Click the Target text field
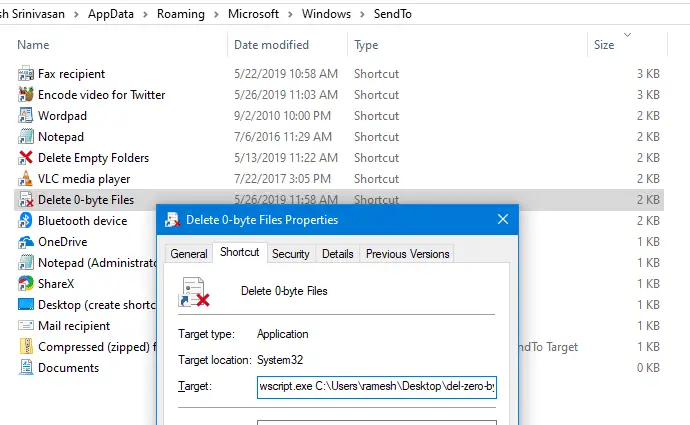 [x=376, y=388]
